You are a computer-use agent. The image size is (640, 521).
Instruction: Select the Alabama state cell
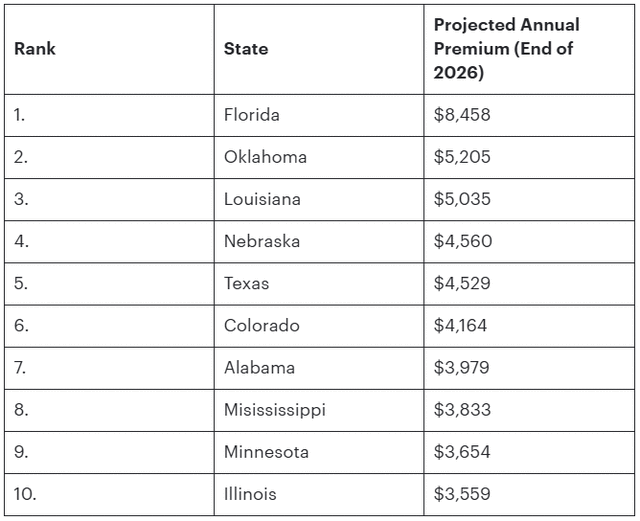pos(260,367)
